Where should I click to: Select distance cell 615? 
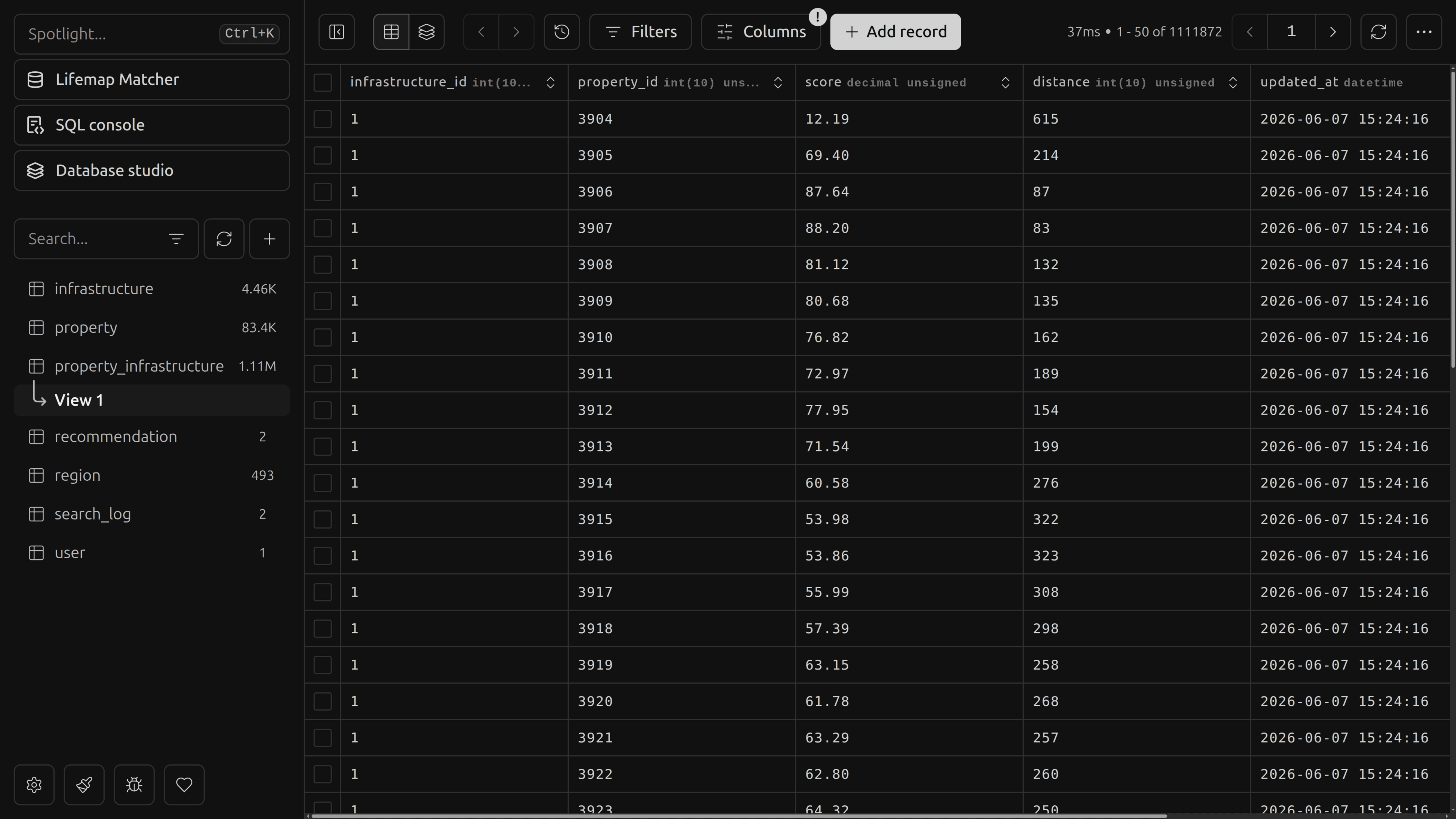click(x=1137, y=119)
